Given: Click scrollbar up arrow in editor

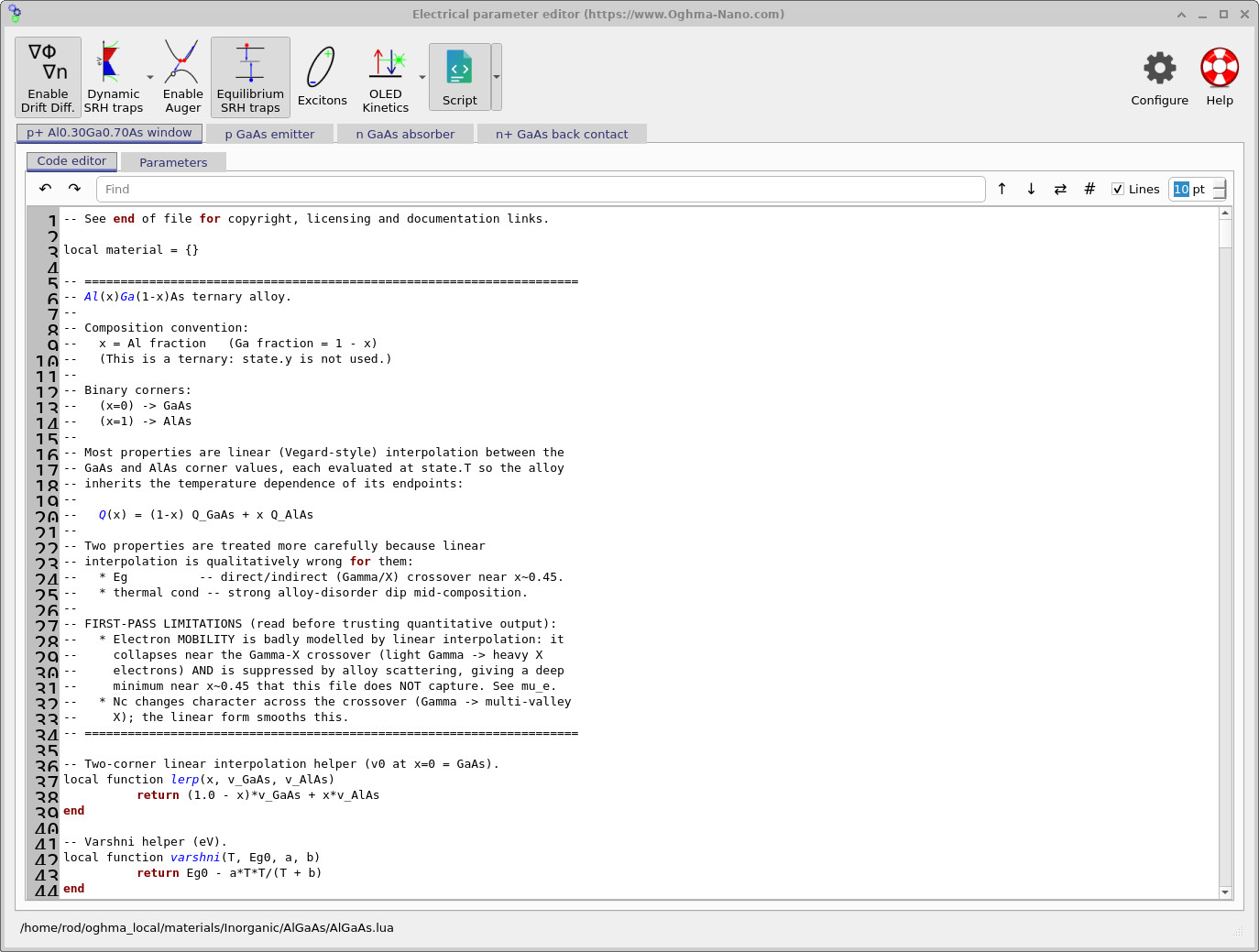Looking at the screenshot, I should click(x=1225, y=213).
